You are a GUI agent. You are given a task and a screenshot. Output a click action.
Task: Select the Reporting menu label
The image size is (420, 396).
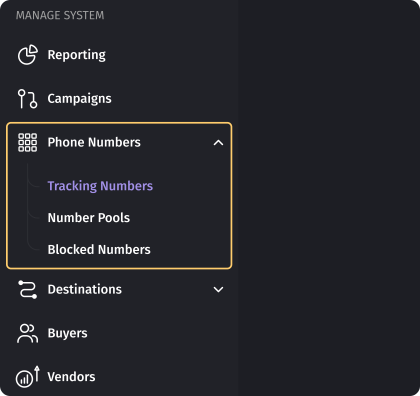pos(77,55)
